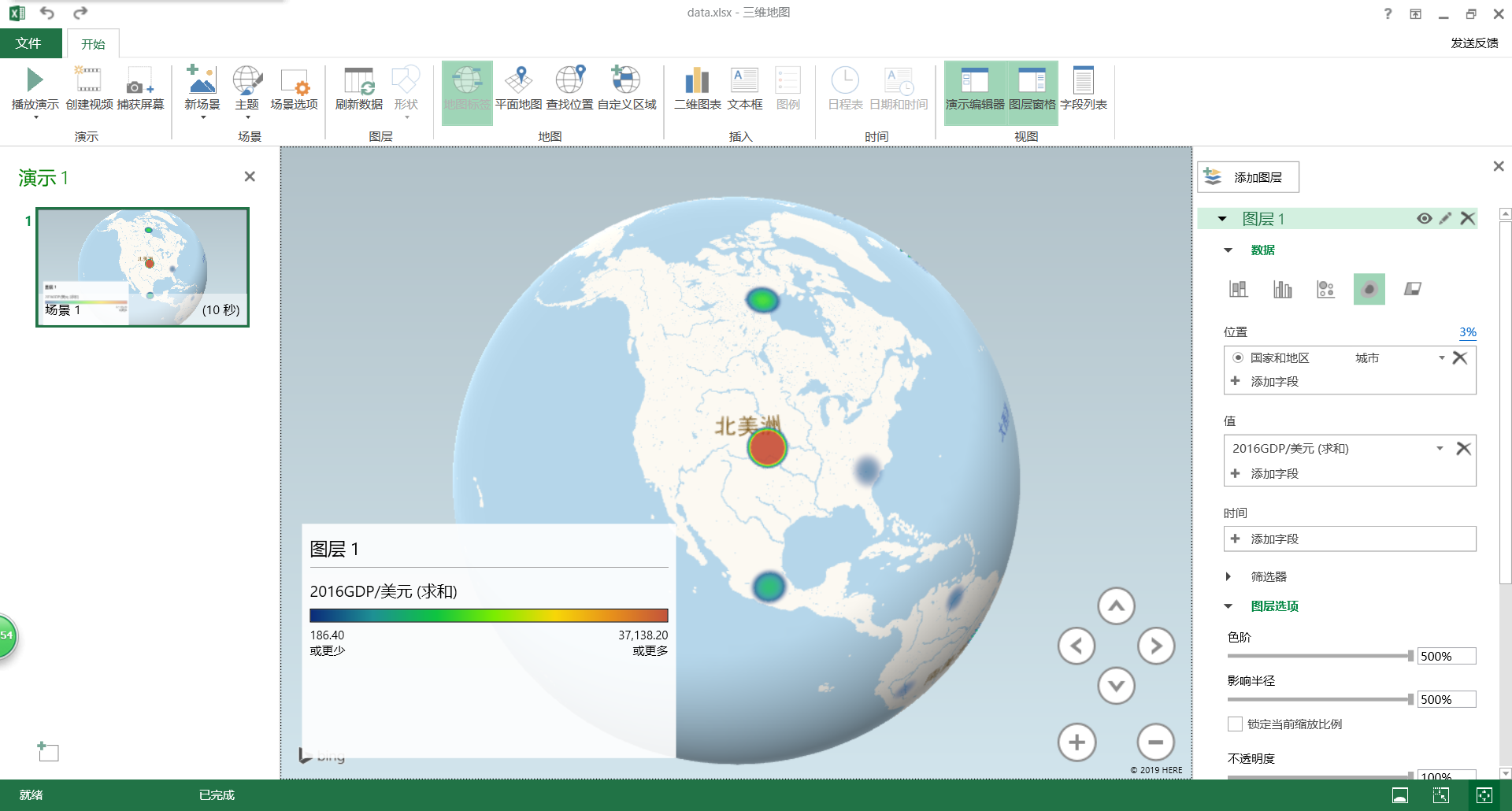This screenshot has width=1512, height=811.
Task: Select the 国家和地区 radio button
Action: (x=1238, y=357)
